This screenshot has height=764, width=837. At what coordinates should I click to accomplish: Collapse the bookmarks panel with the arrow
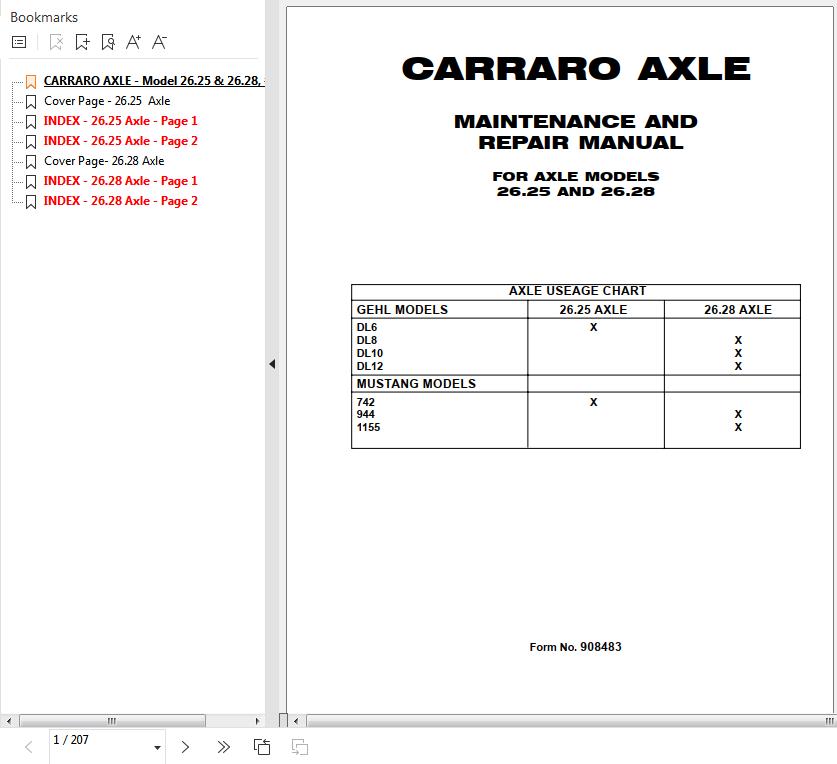[x=272, y=364]
